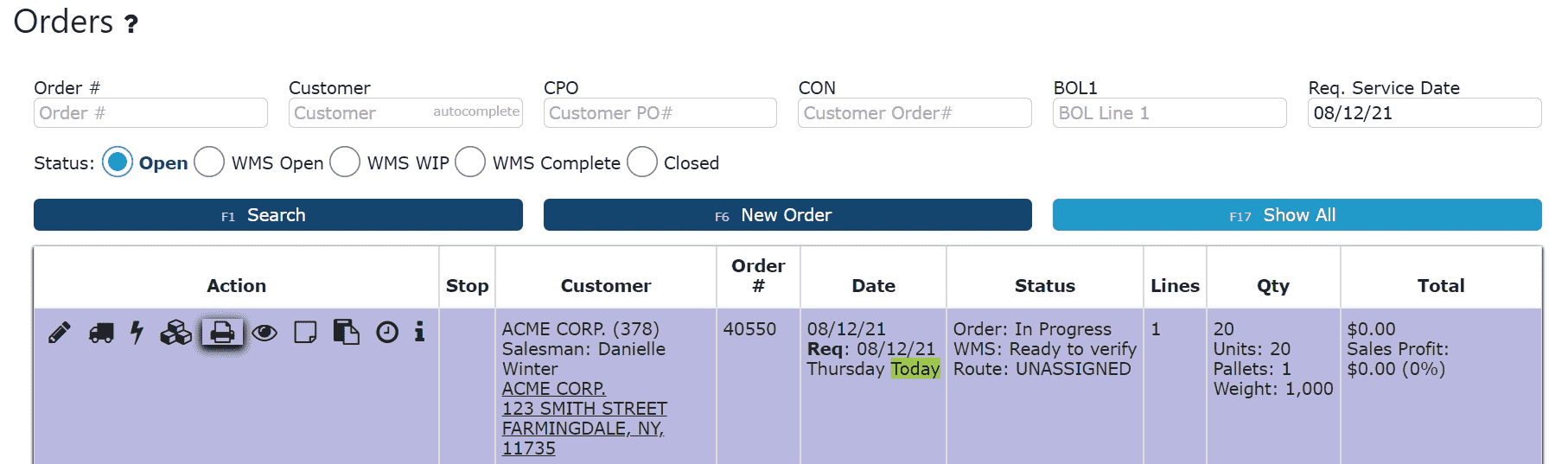Select the Closed status radio button
Viewport: 1568px width, 464px height.
coord(642,162)
